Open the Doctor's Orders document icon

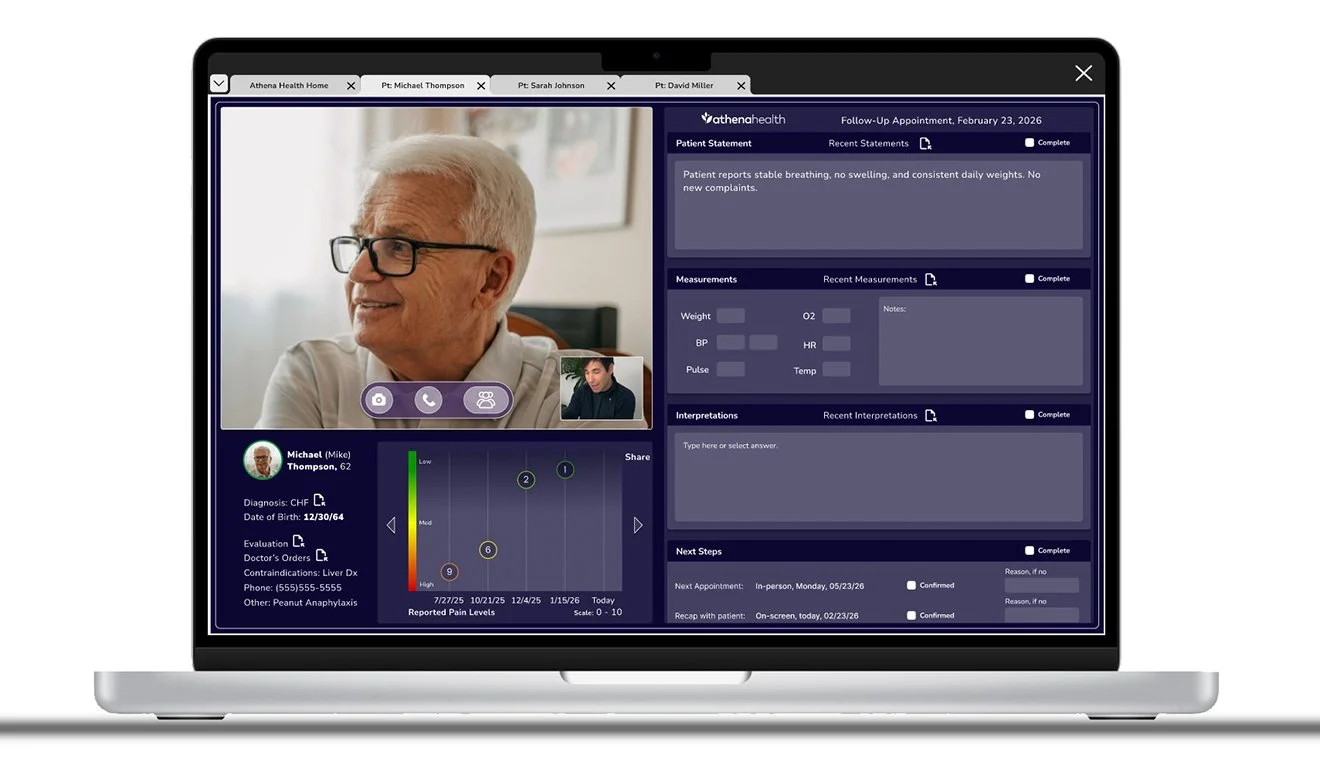[x=321, y=555]
